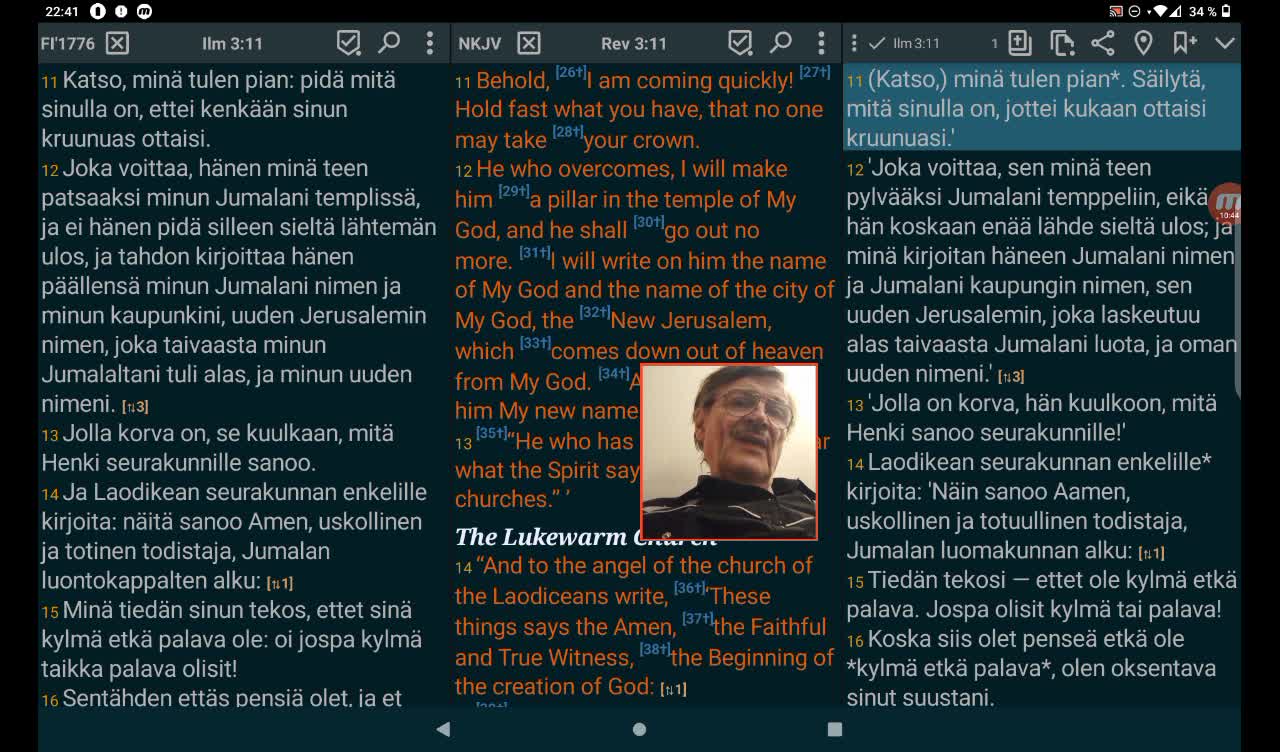Open footnote 33† before 'comes down out'
The image size is (1280, 752).
pyautogui.click(x=535, y=343)
